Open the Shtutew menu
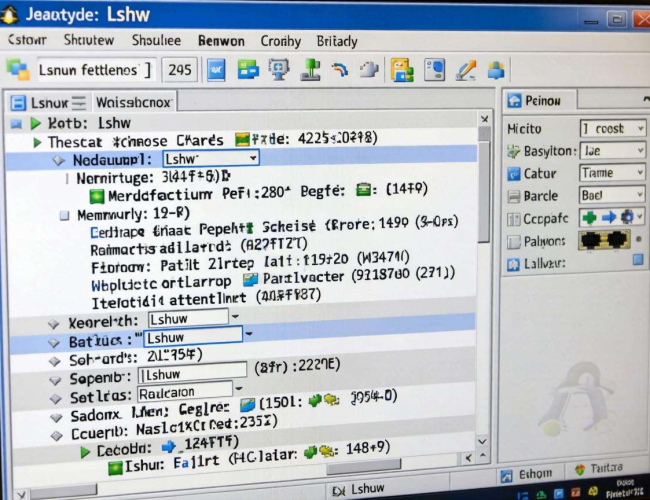This screenshot has height=500, width=650. (89, 40)
